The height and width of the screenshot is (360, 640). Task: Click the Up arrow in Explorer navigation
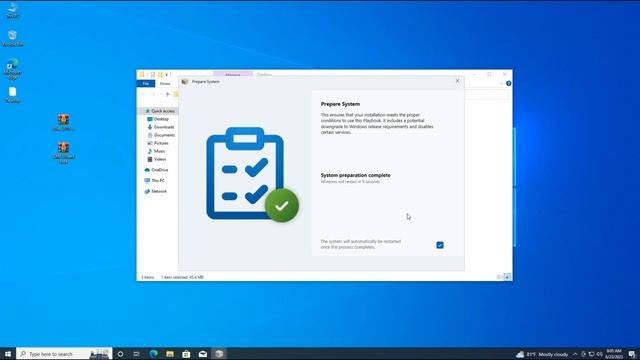coord(167,94)
